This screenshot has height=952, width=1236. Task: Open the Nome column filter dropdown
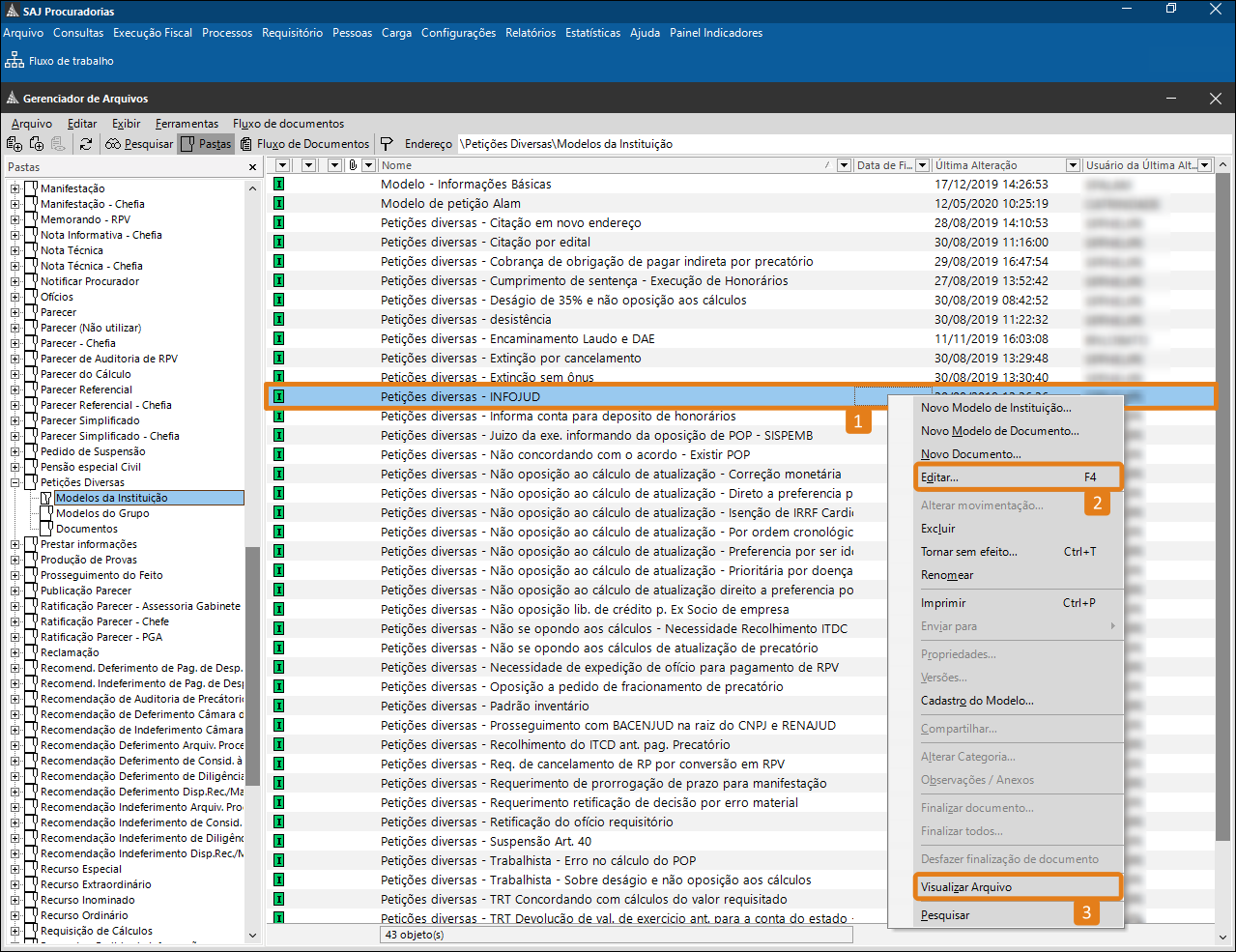tap(844, 165)
